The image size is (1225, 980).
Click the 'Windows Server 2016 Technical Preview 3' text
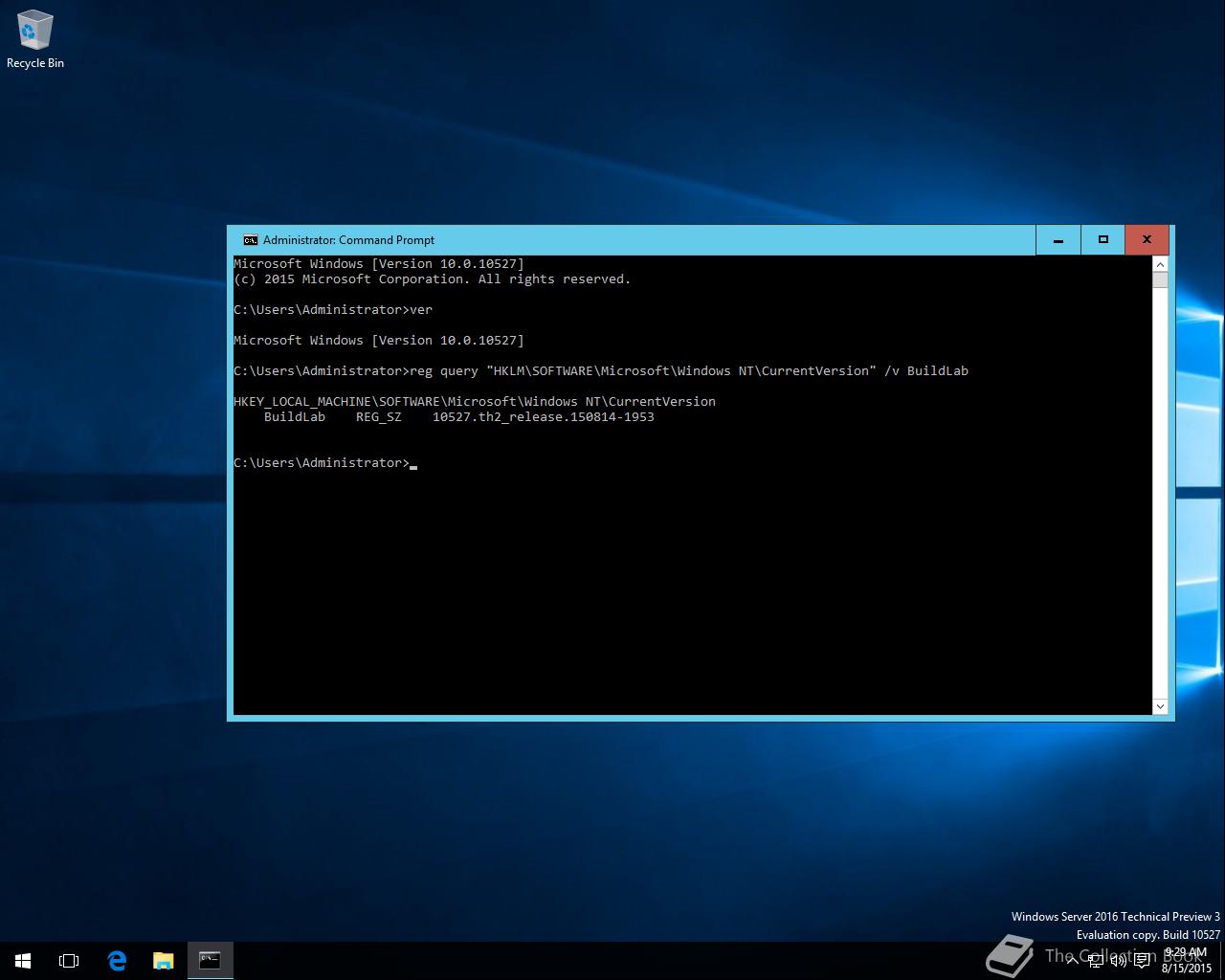click(1116, 917)
